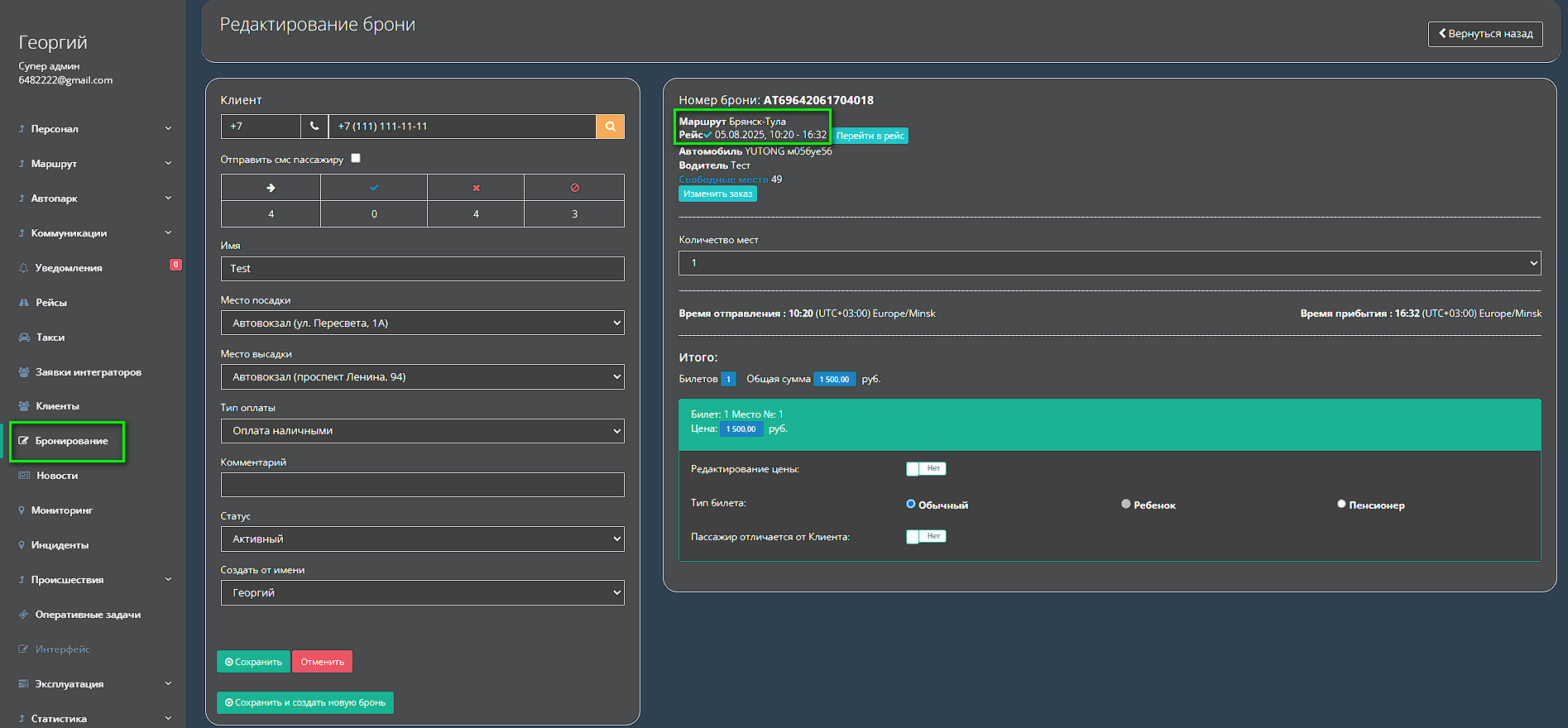This screenshot has height=728, width=1568.
Task: Click the orange search icon by phone field
Action: pos(610,127)
